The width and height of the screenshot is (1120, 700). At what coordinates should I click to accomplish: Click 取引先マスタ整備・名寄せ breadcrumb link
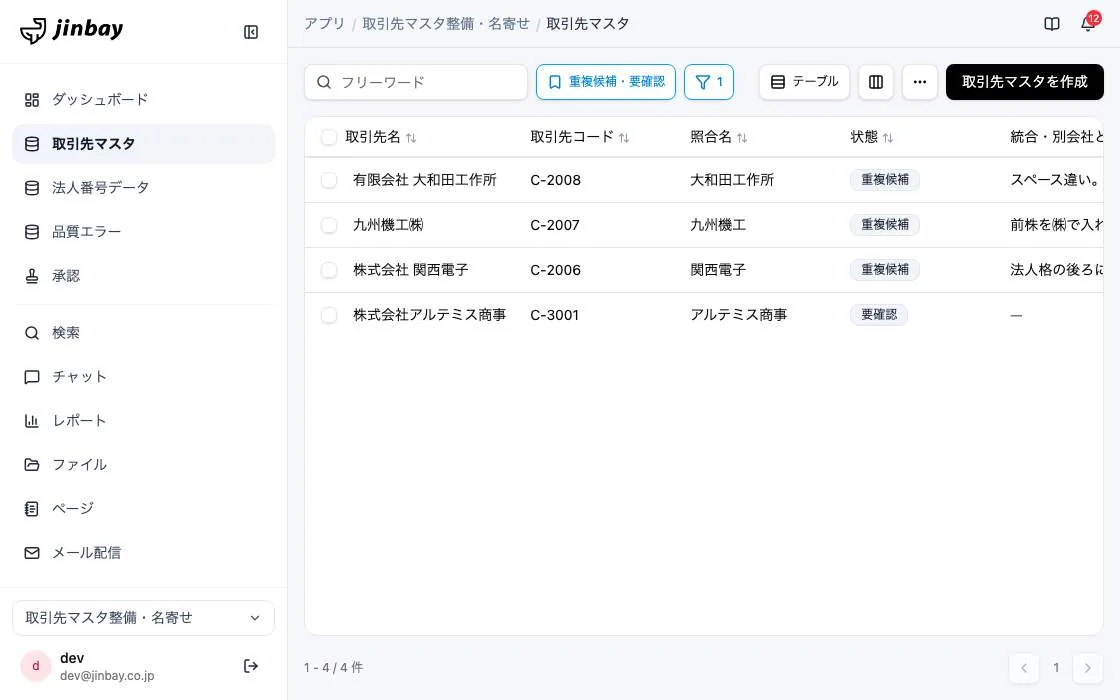coord(446,24)
